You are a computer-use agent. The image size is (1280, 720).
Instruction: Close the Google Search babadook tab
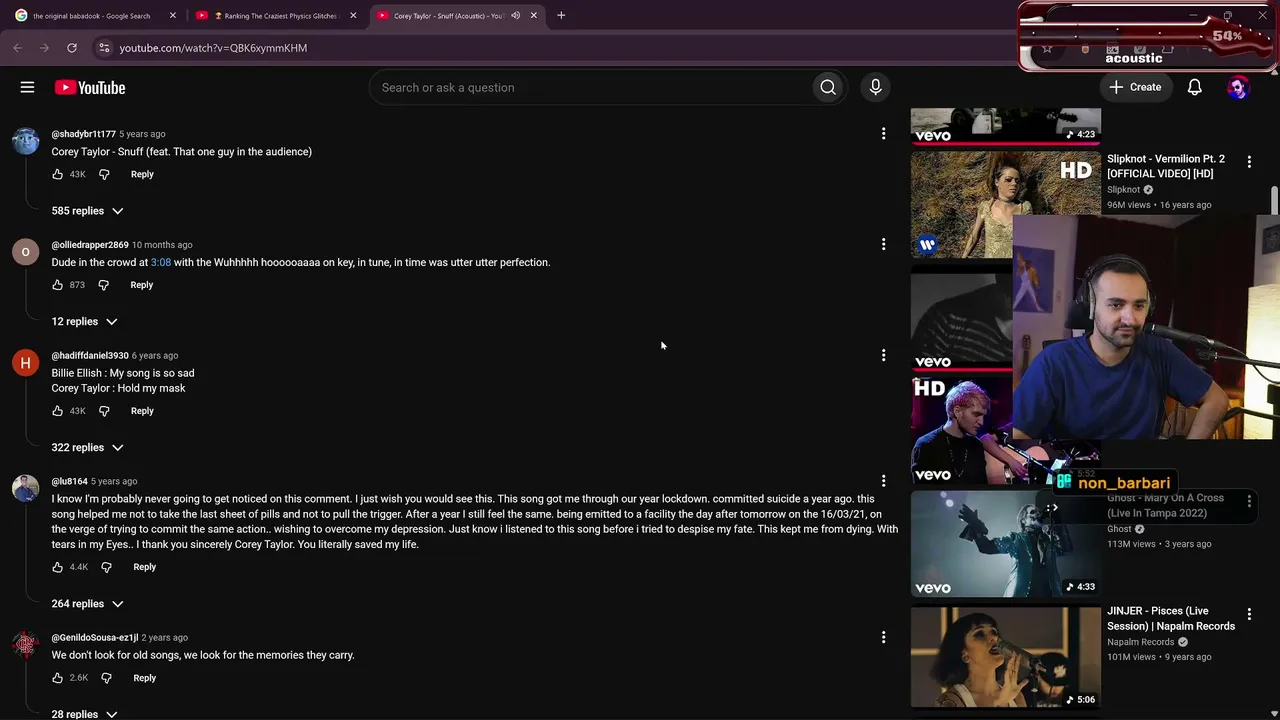[x=172, y=15]
